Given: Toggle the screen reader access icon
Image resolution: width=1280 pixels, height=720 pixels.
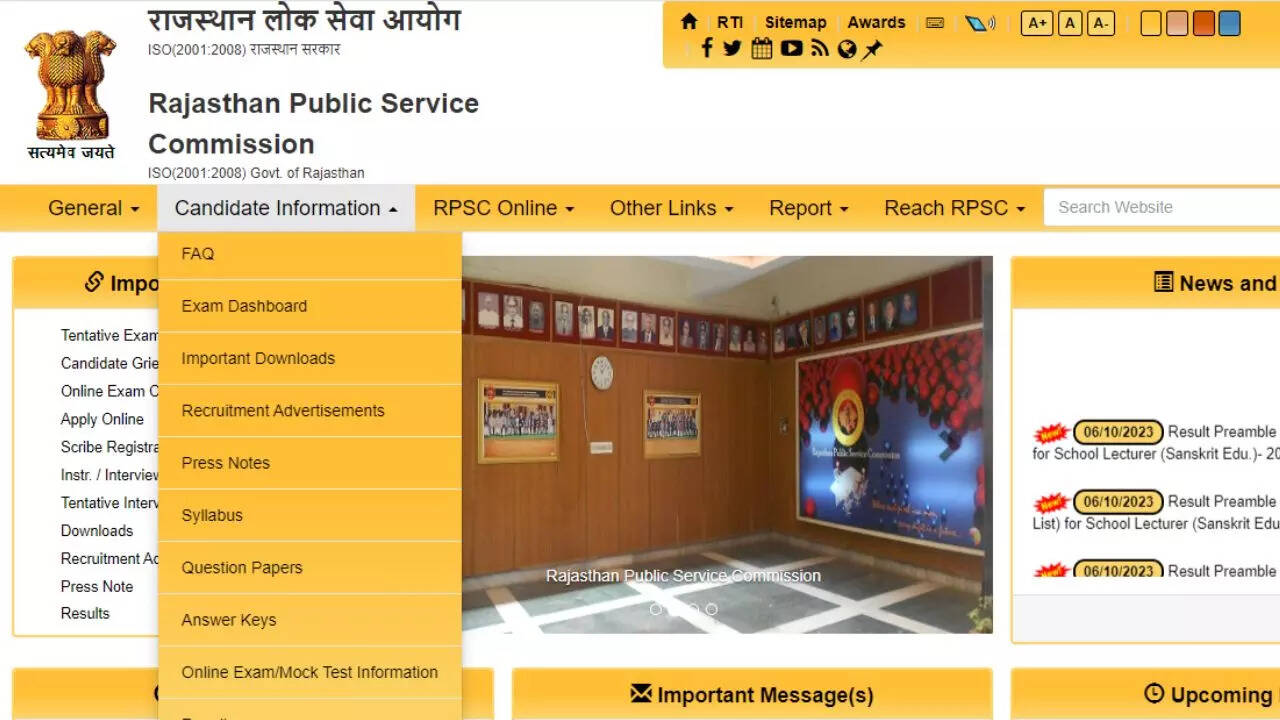Looking at the screenshot, I should coord(981,22).
